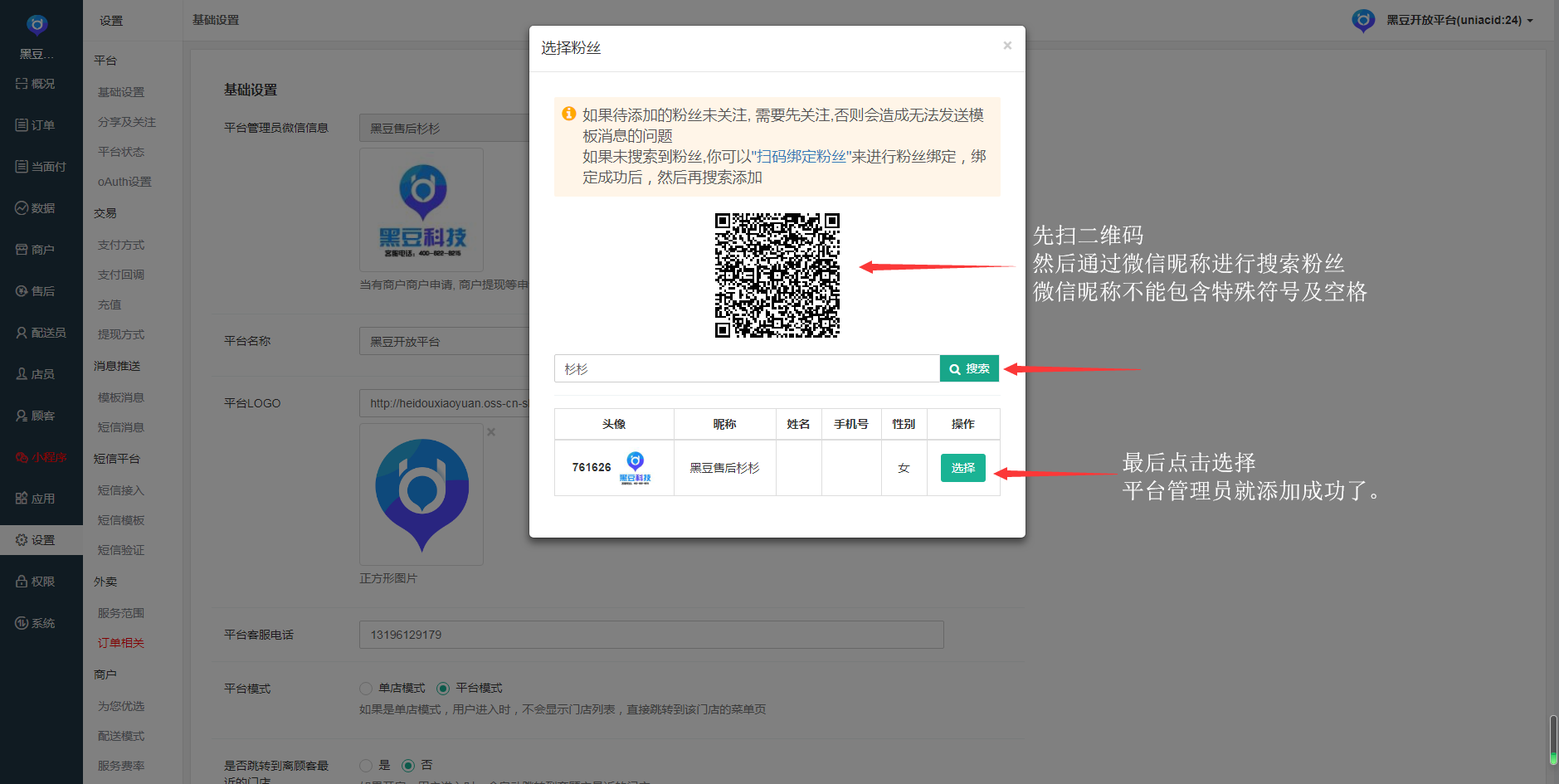Click the 平台LOGO URL input field
Image resolution: width=1559 pixels, height=784 pixels.
(x=445, y=403)
